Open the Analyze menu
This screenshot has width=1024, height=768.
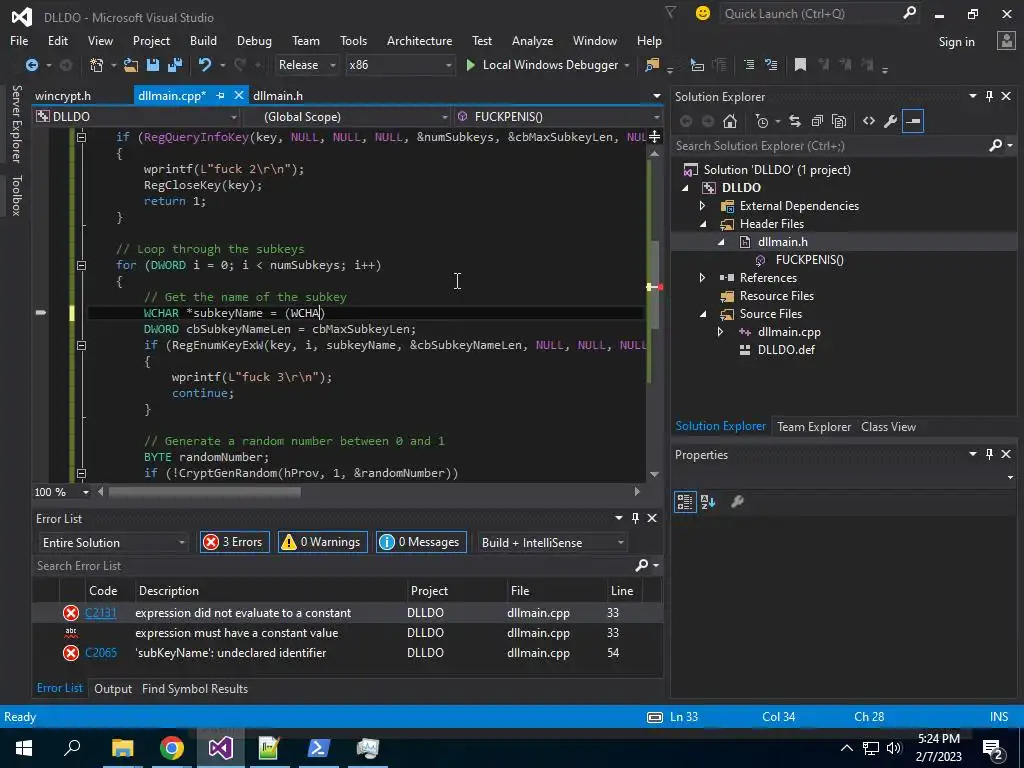pos(532,40)
